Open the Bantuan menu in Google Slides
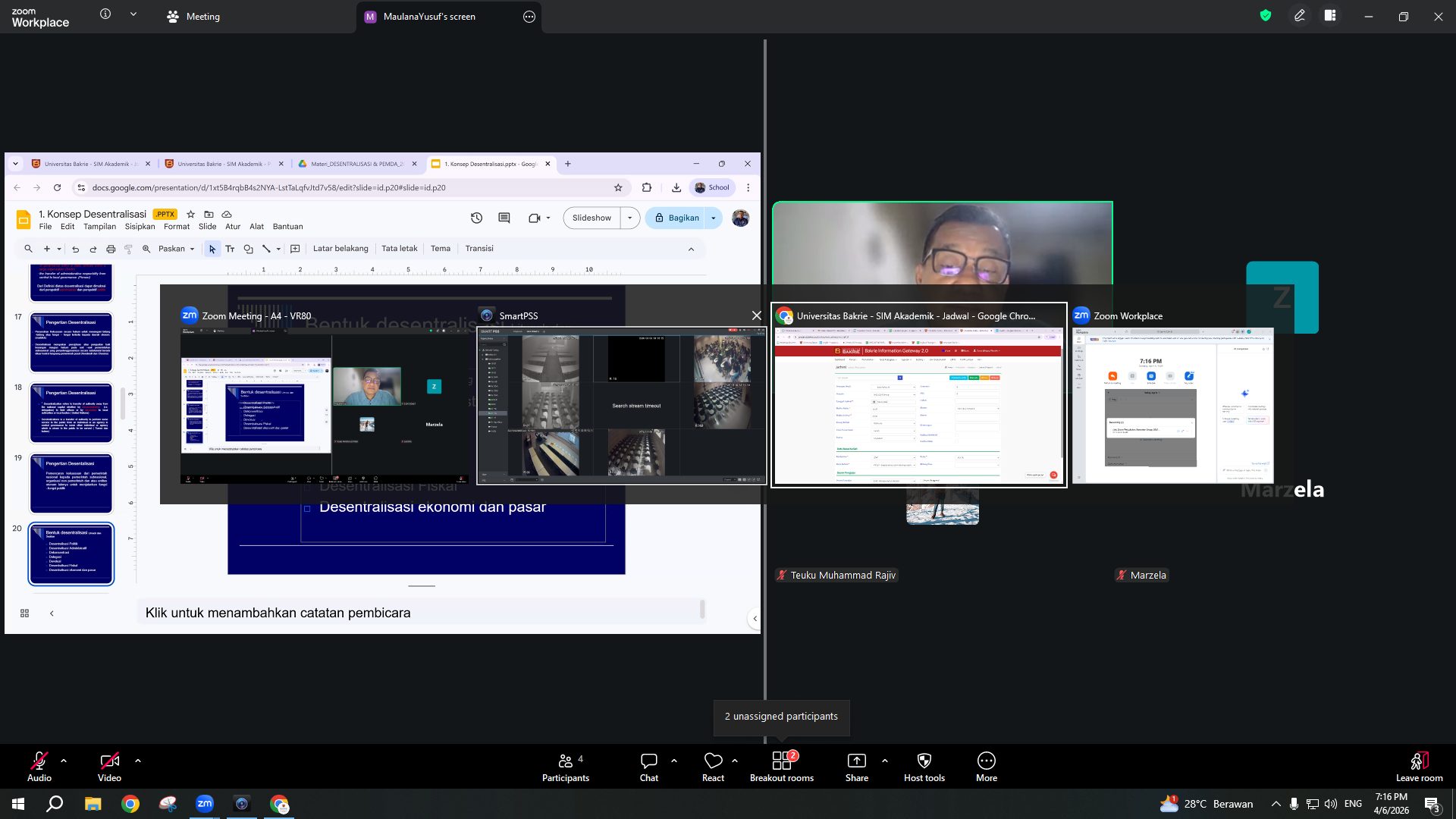The height and width of the screenshot is (819, 1456). coord(287,227)
